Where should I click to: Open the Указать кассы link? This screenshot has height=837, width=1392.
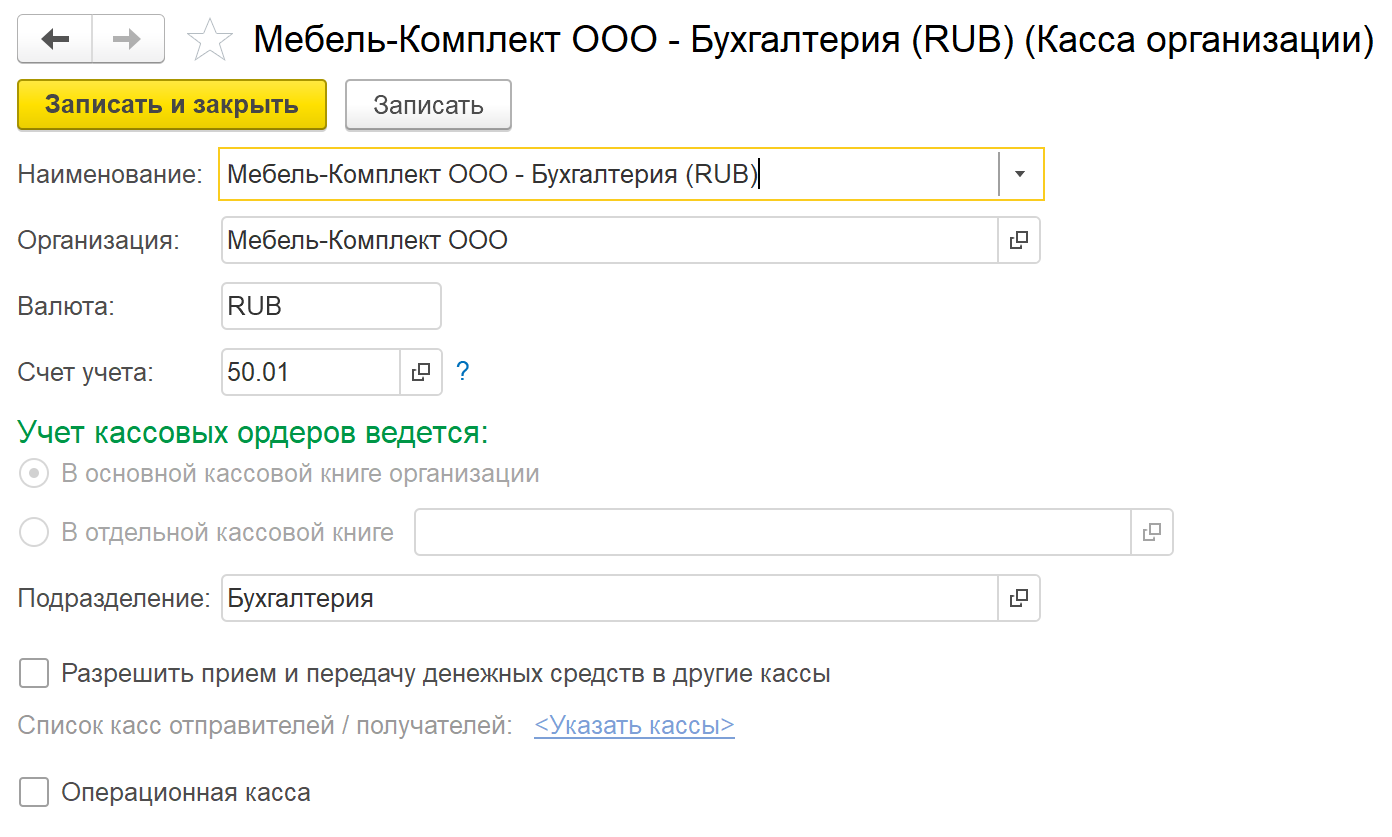click(634, 726)
